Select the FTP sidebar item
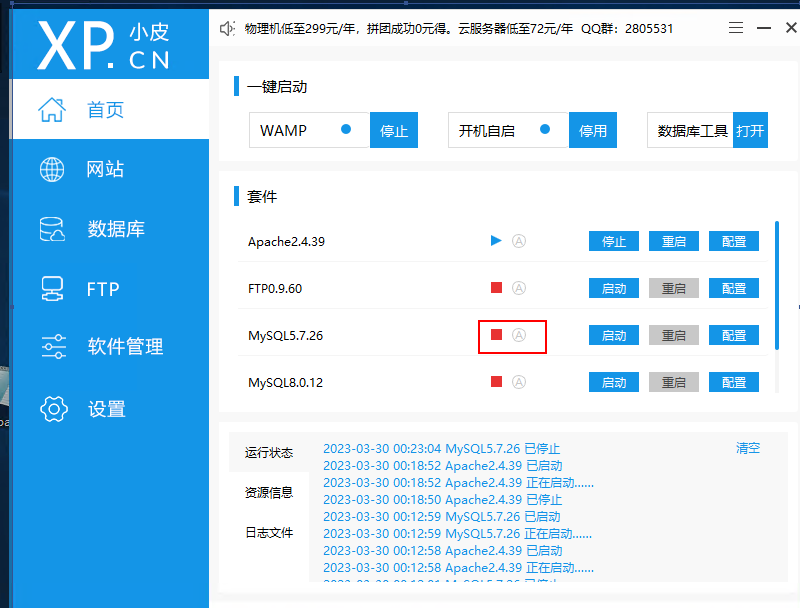800x608 pixels. pyautogui.click(x=110, y=289)
